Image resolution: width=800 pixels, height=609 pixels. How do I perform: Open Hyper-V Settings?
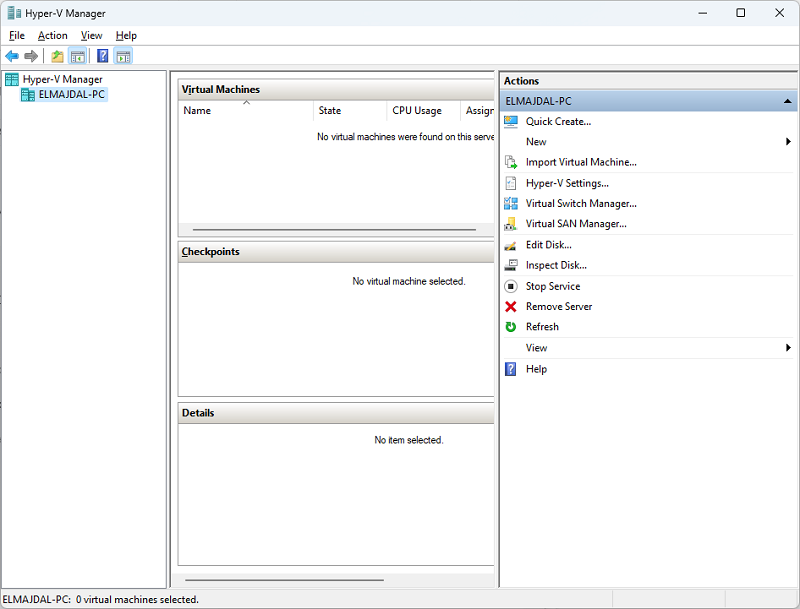(567, 183)
